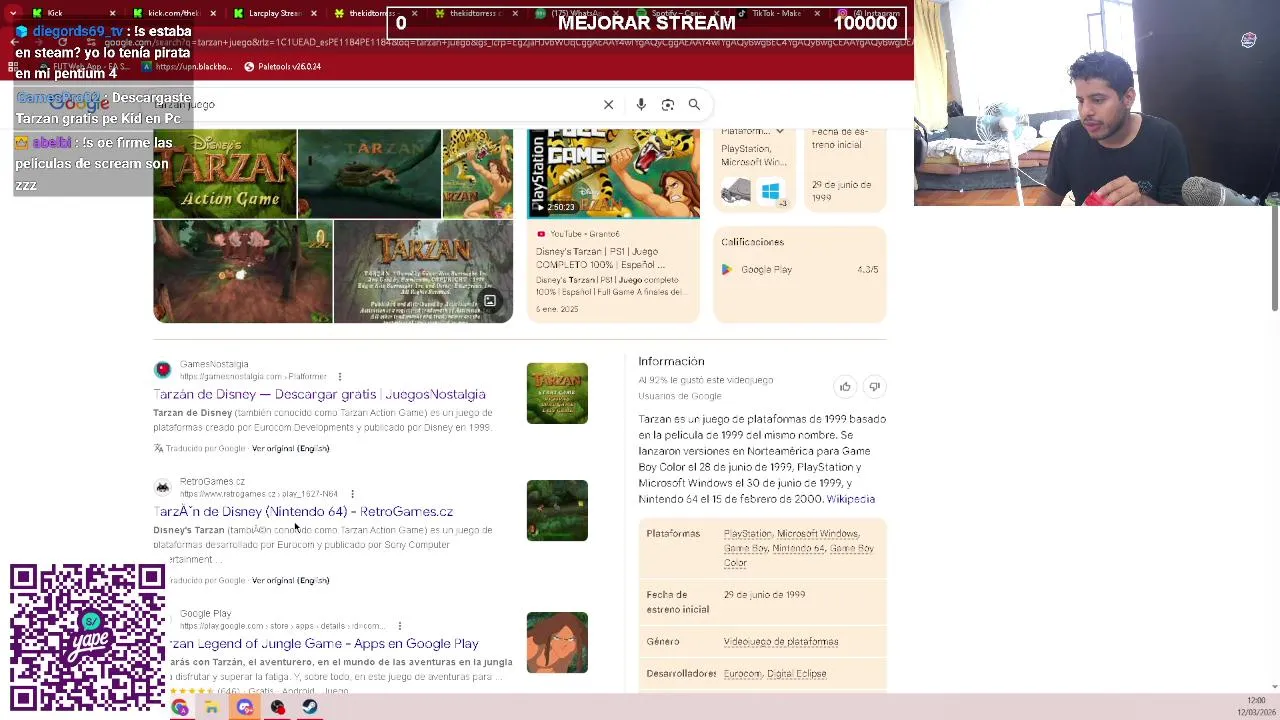Open the Wikipedia link in description
This screenshot has width=1280, height=720.
pos(850,499)
